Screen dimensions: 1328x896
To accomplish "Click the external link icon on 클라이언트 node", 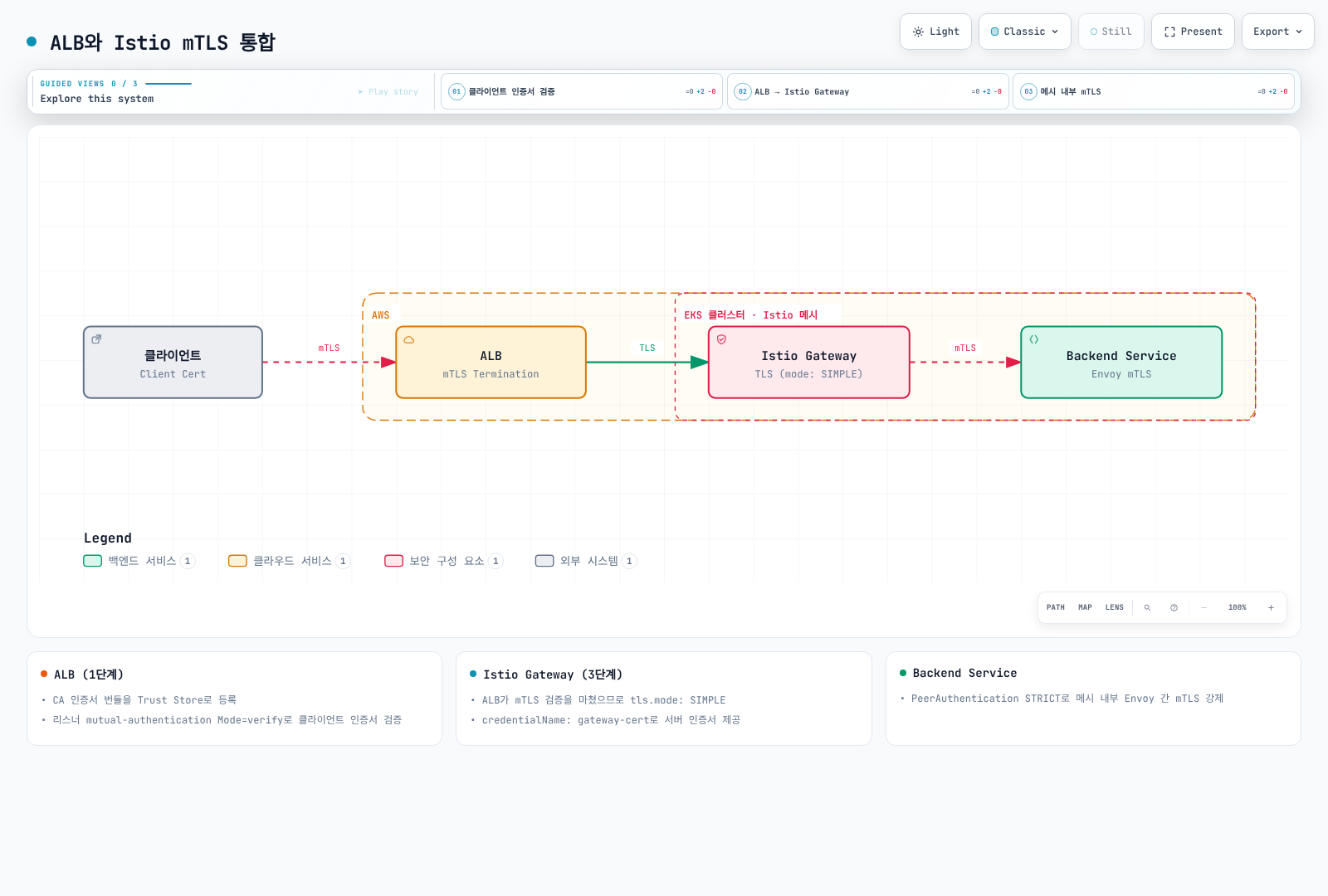I will click(x=96, y=339).
